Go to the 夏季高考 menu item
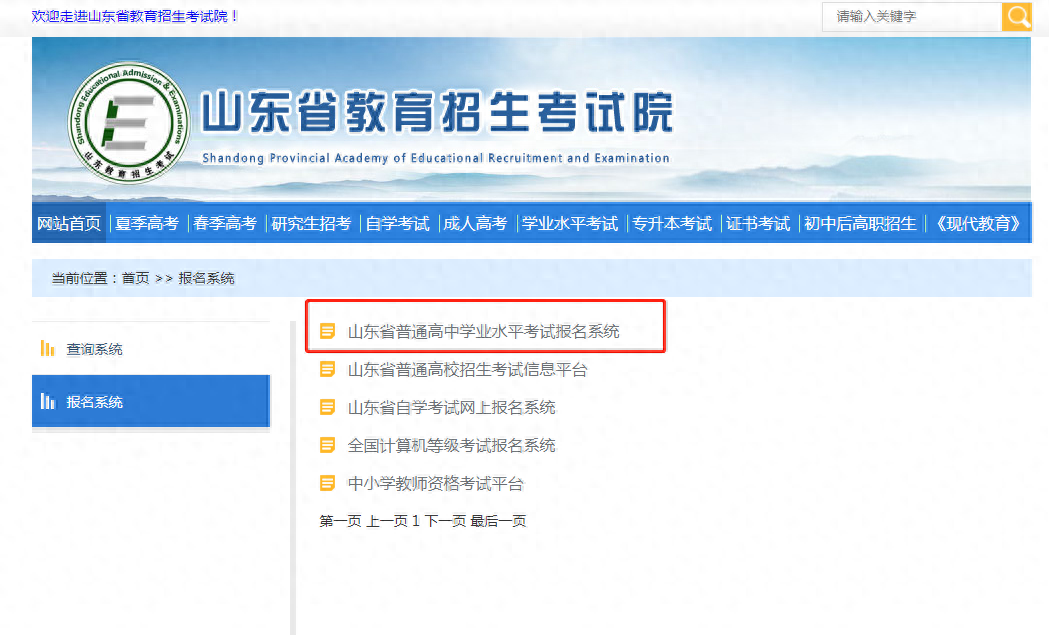Screen dimensions: 1049x635 pos(147,224)
